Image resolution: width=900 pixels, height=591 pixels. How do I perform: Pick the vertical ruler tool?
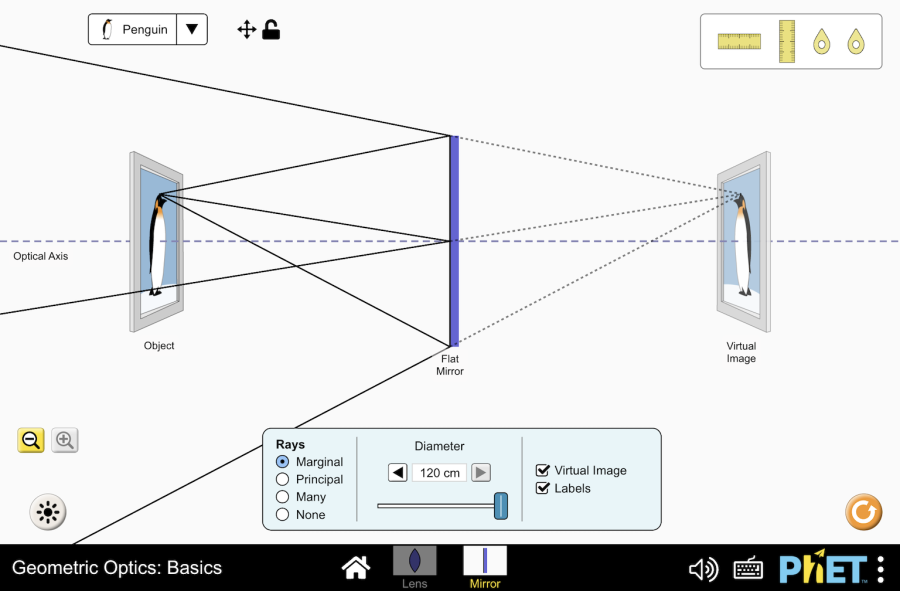(786, 41)
